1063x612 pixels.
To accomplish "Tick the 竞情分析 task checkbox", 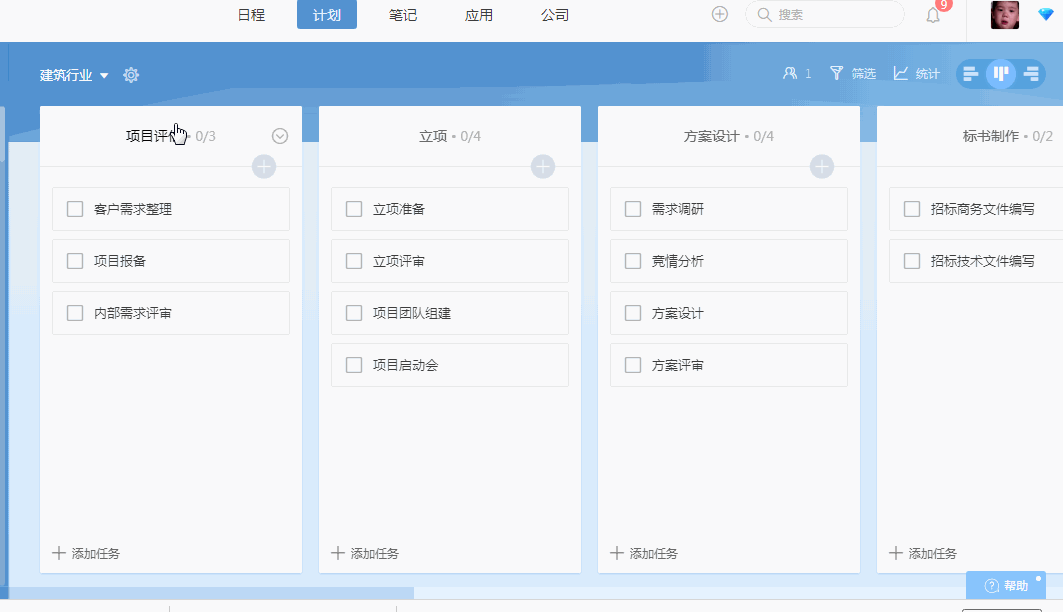I will pyautogui.click(x=633, y=261).
